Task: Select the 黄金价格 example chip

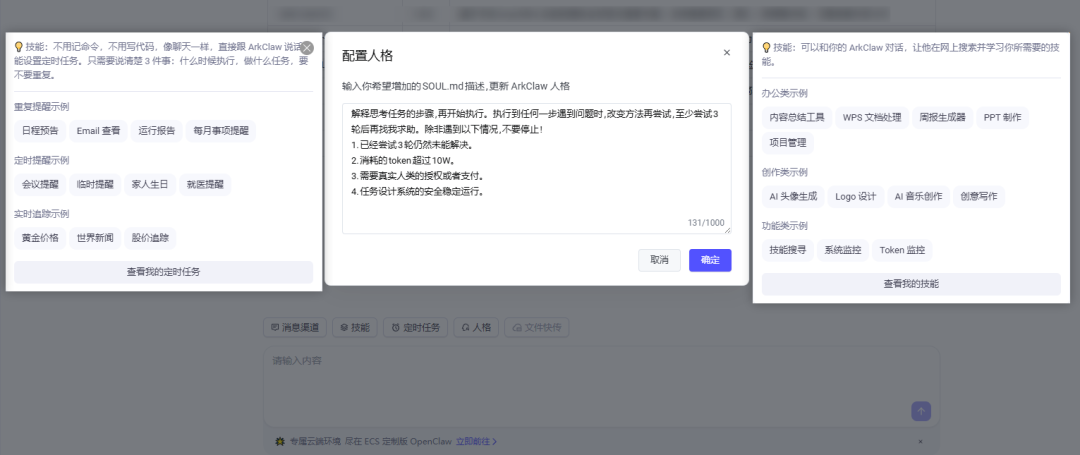Action: [x=40, y=238]
